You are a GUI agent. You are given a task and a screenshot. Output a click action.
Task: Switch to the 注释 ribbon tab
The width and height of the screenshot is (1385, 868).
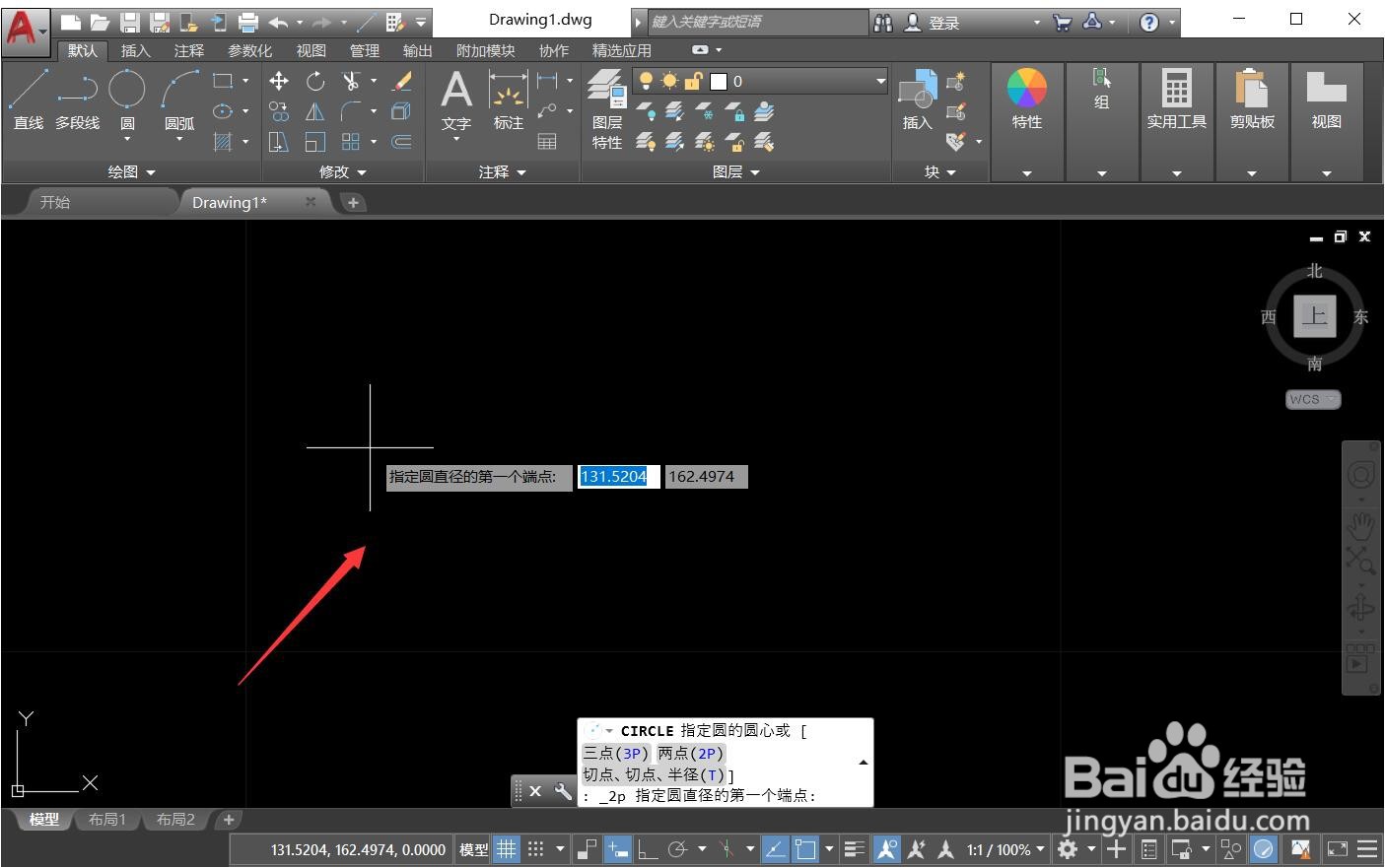click(188, 50)
